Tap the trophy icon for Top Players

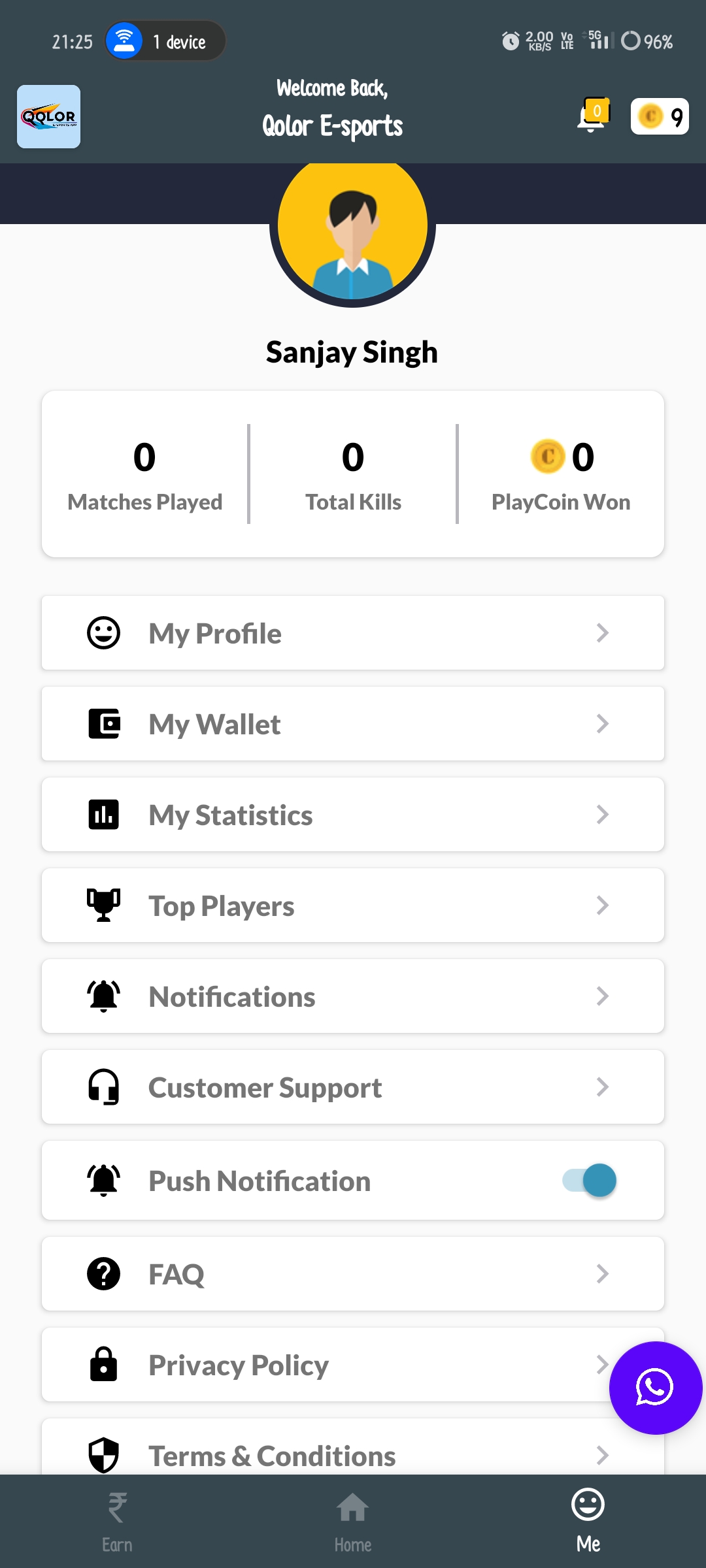[104, 906]
